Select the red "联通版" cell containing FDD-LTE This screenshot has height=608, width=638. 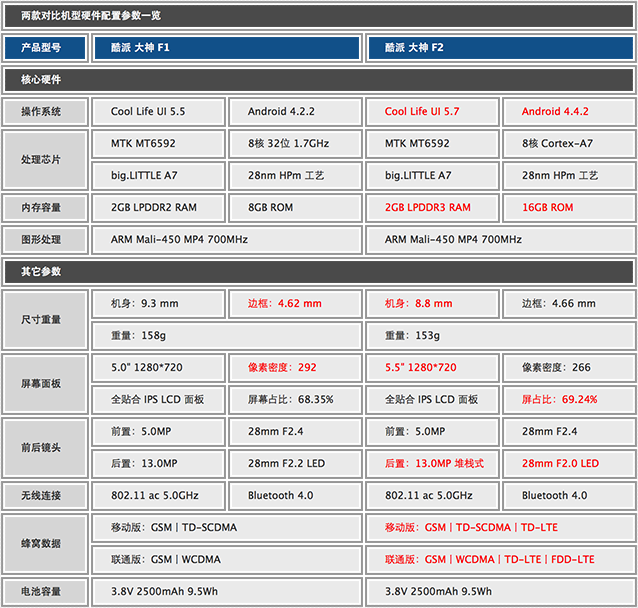pos(500,560)
